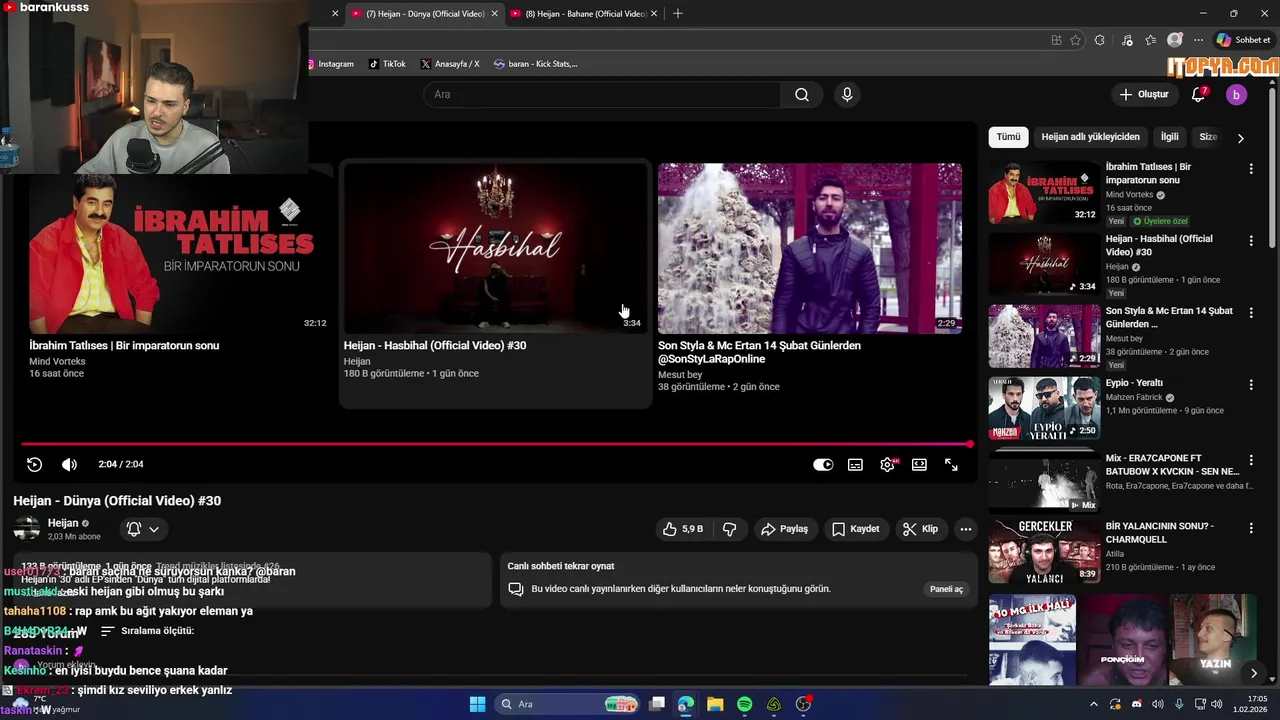Open the Task View icon on the taskbar

coord(657,704)
